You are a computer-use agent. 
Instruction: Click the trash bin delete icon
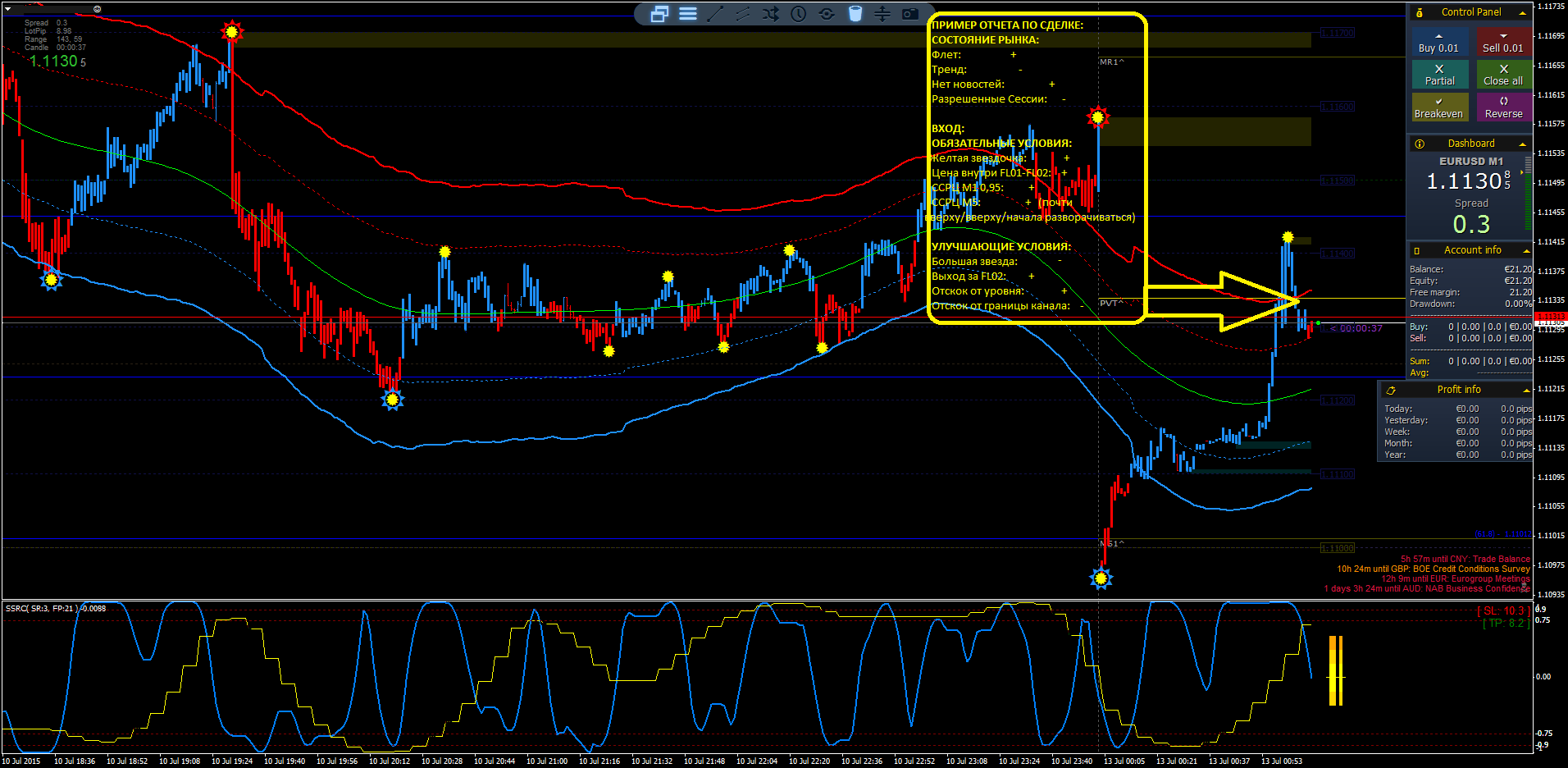(x=855, y=14)
